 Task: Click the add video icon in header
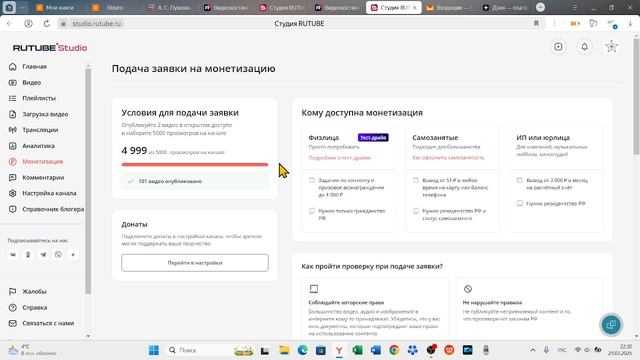pyautogui.click(x=558, y=47)
